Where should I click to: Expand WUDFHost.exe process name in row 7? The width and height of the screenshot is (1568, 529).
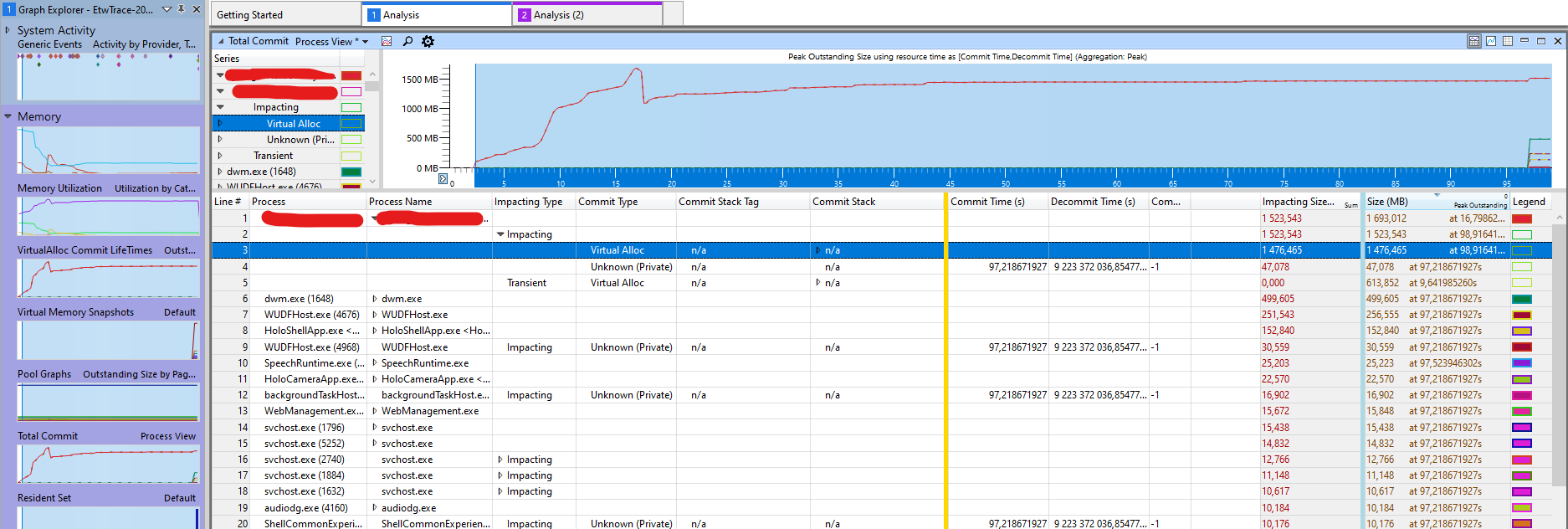click(x=375, y=315)
